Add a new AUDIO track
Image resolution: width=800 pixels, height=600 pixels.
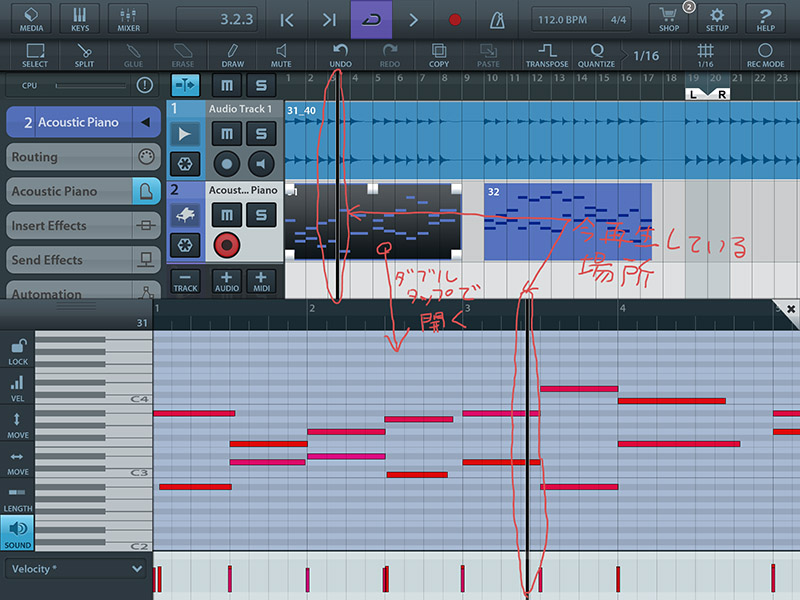(227, 282)
